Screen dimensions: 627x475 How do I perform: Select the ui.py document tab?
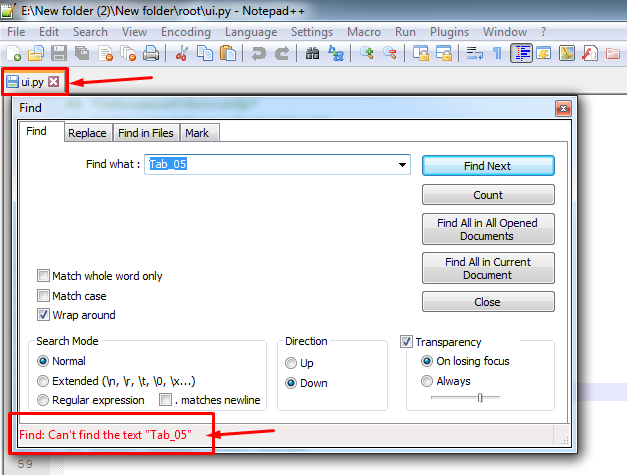point(32,82)
